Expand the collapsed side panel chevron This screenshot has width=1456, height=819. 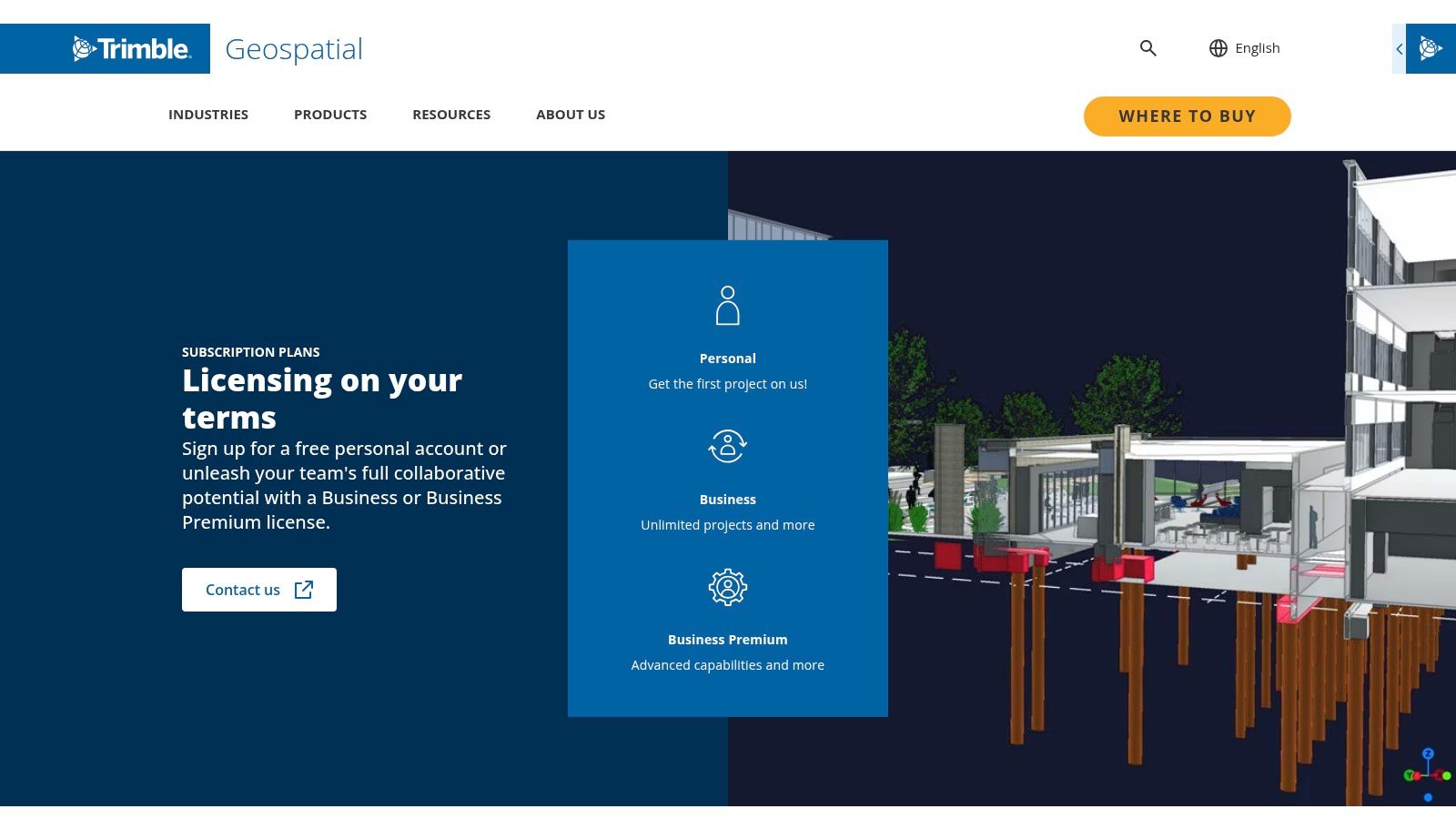[x=1399, y=49]
